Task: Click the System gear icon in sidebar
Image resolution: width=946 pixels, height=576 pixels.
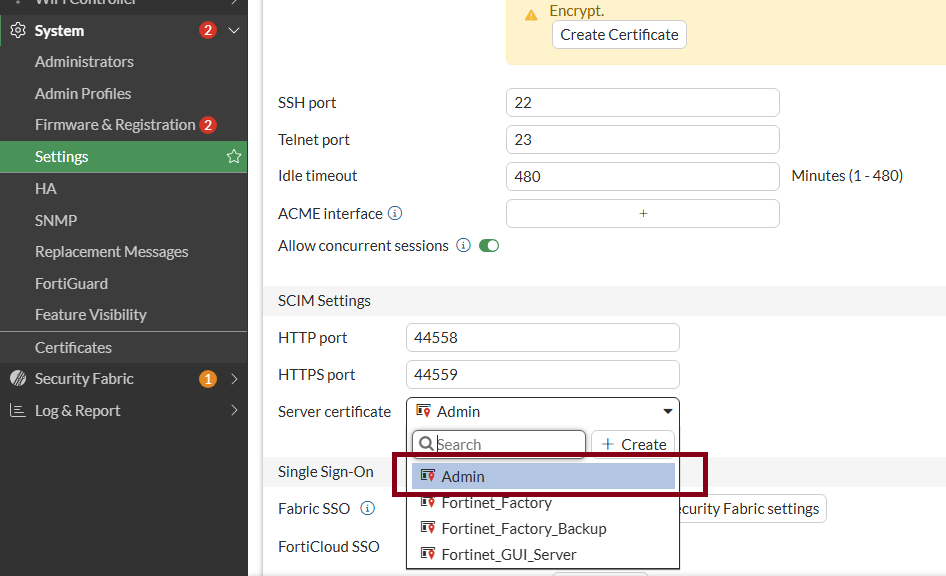Action: [18, 30]
